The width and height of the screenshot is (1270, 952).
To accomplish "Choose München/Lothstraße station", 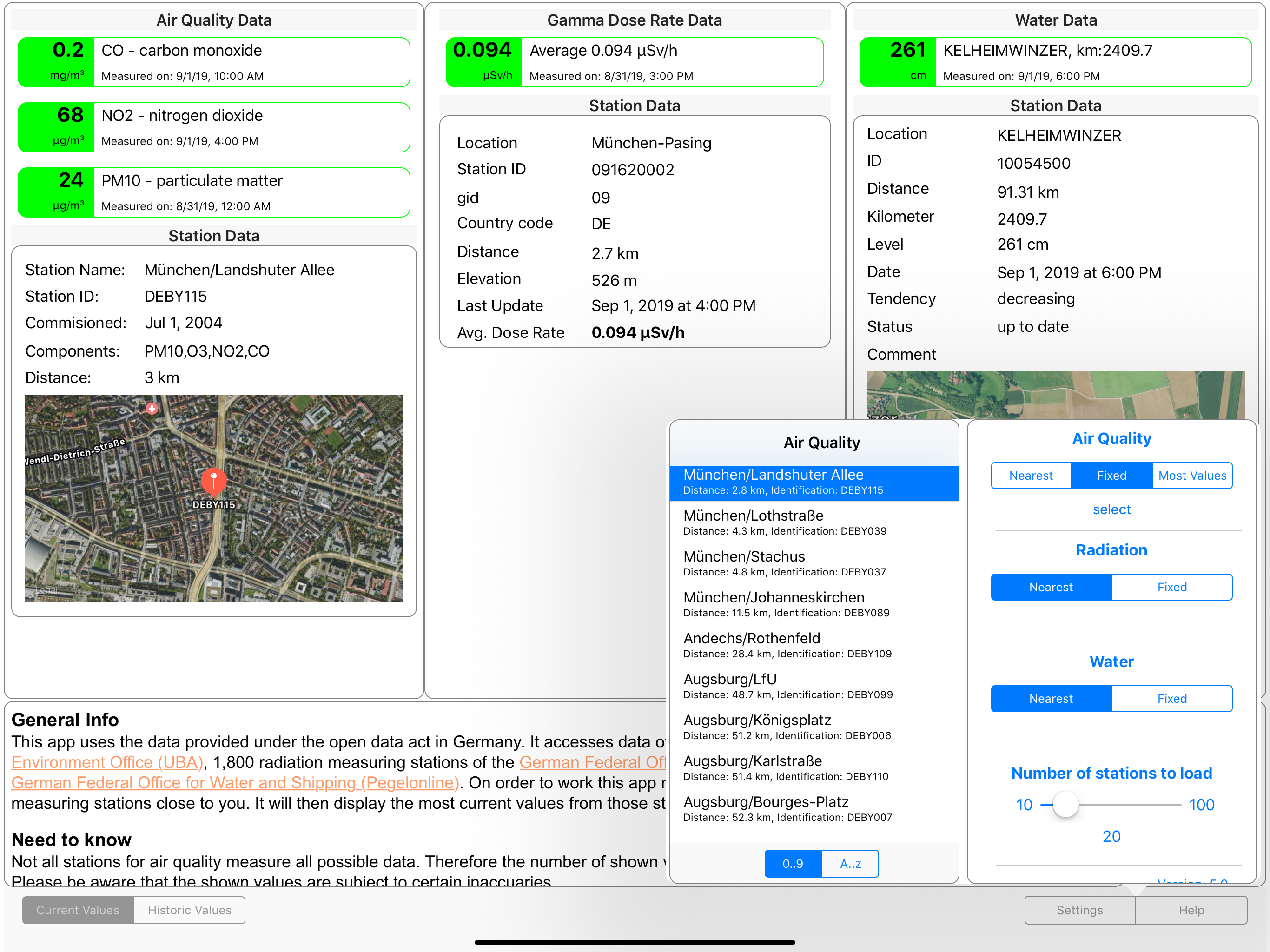I will click(x=814, y=522).
